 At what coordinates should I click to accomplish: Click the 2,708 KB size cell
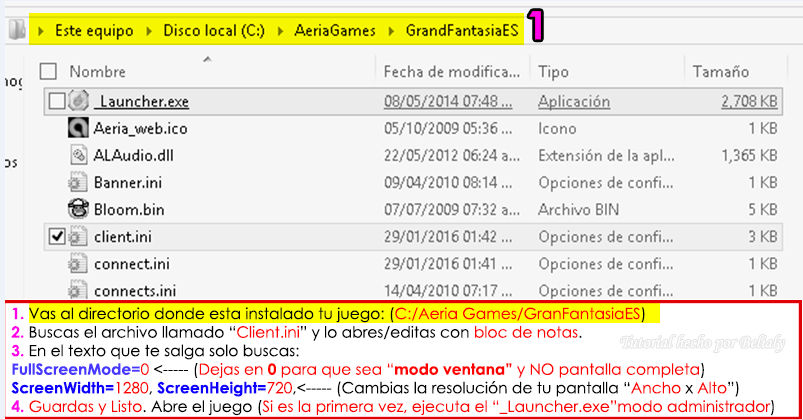[x=750, y=101]
